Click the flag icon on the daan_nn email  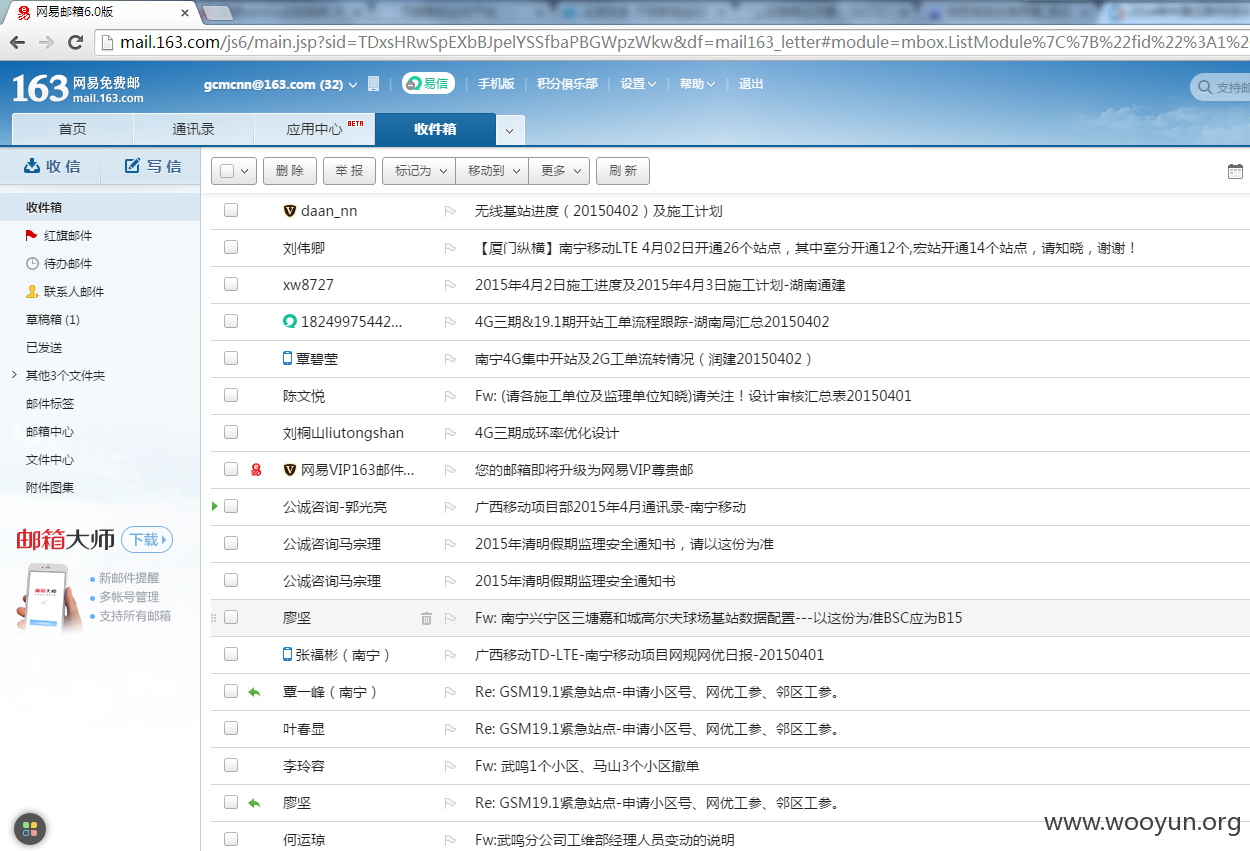pos(450,211)
